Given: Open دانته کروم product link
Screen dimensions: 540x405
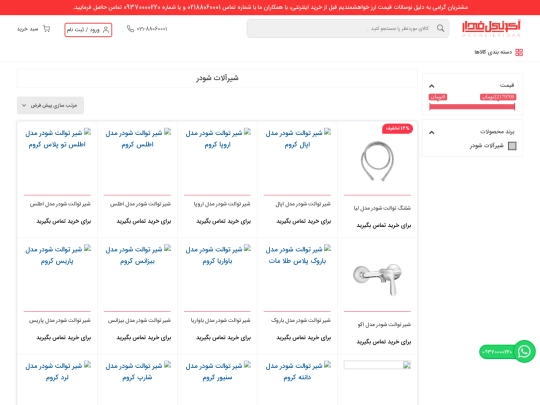Looking at the screenshot, I should [x=298, y=371].
